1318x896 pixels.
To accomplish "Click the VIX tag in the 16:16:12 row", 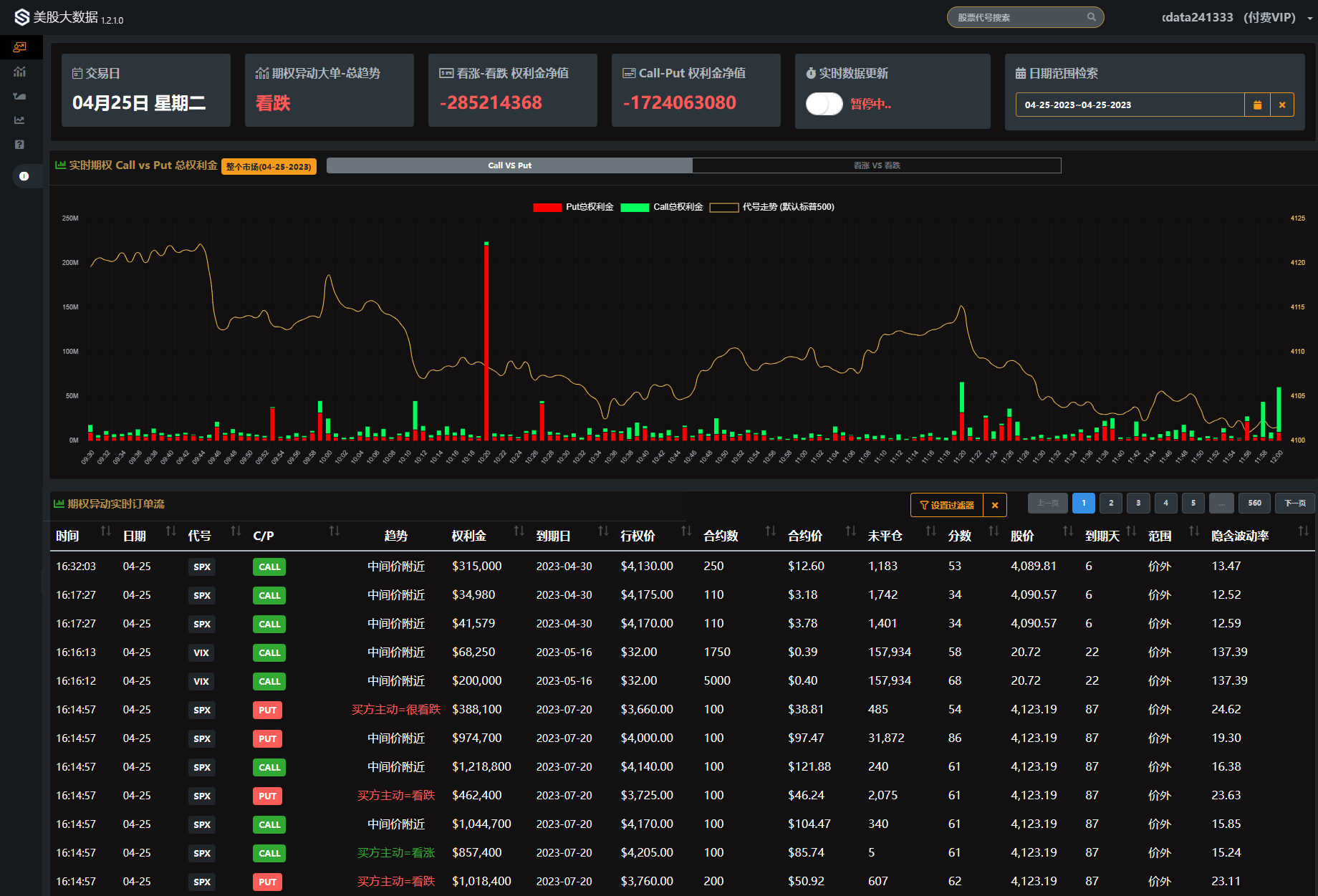I will pyautogui.click(x=201, y=682).
